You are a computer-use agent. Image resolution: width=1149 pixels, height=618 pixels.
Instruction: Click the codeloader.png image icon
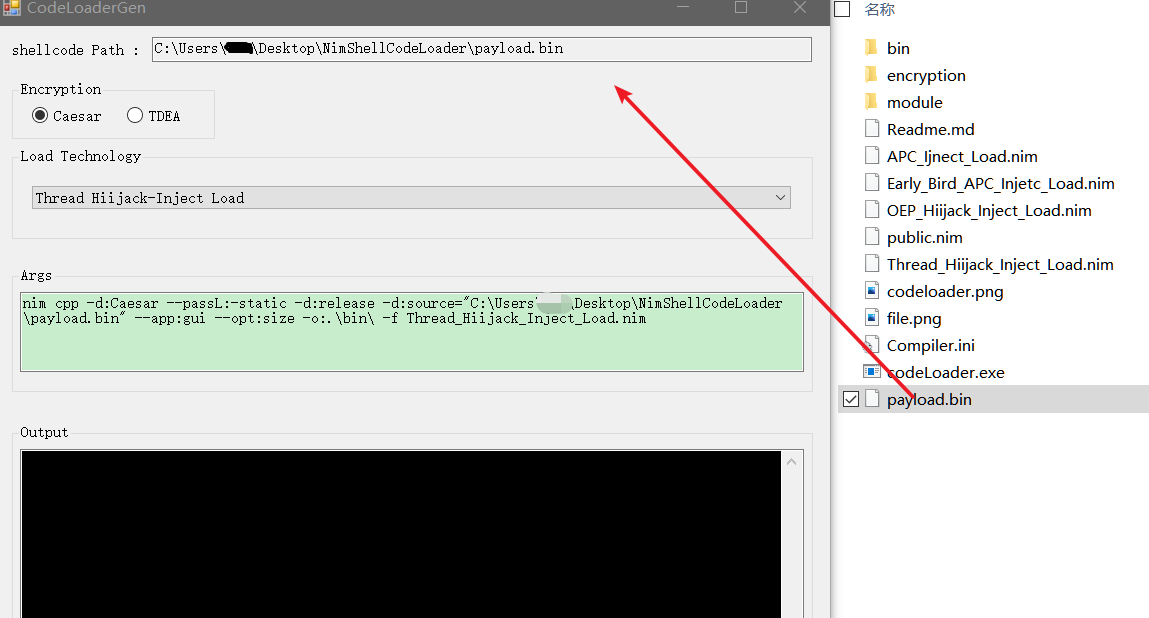point(871,291)
